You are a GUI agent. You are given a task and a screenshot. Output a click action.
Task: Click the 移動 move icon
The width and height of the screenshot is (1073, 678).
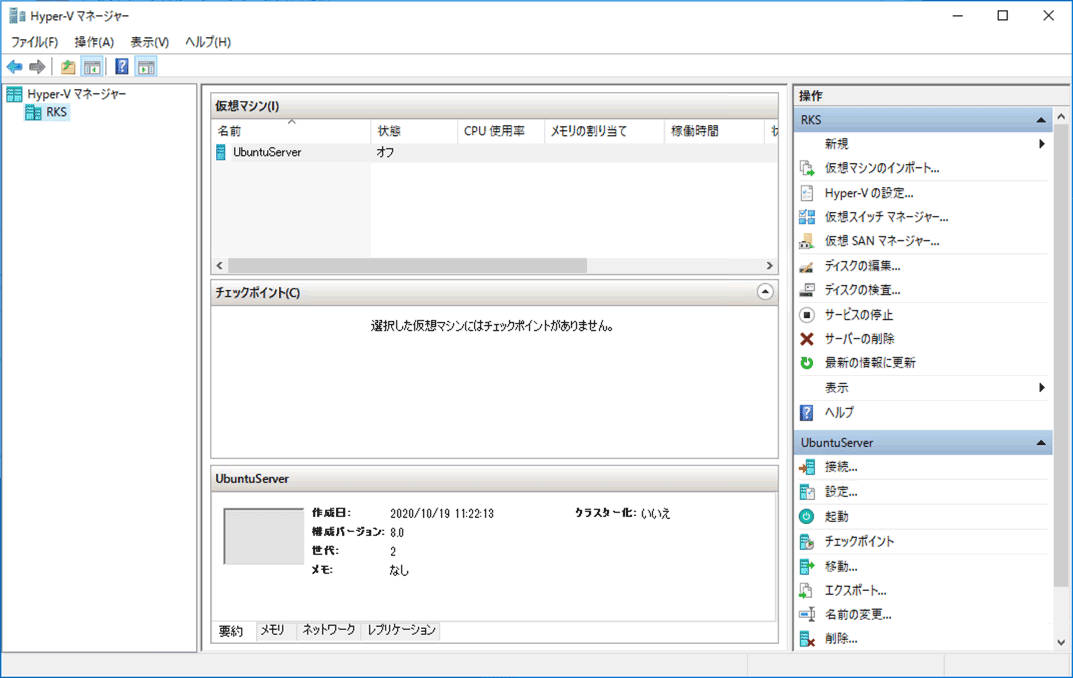(x=807, y=566)
